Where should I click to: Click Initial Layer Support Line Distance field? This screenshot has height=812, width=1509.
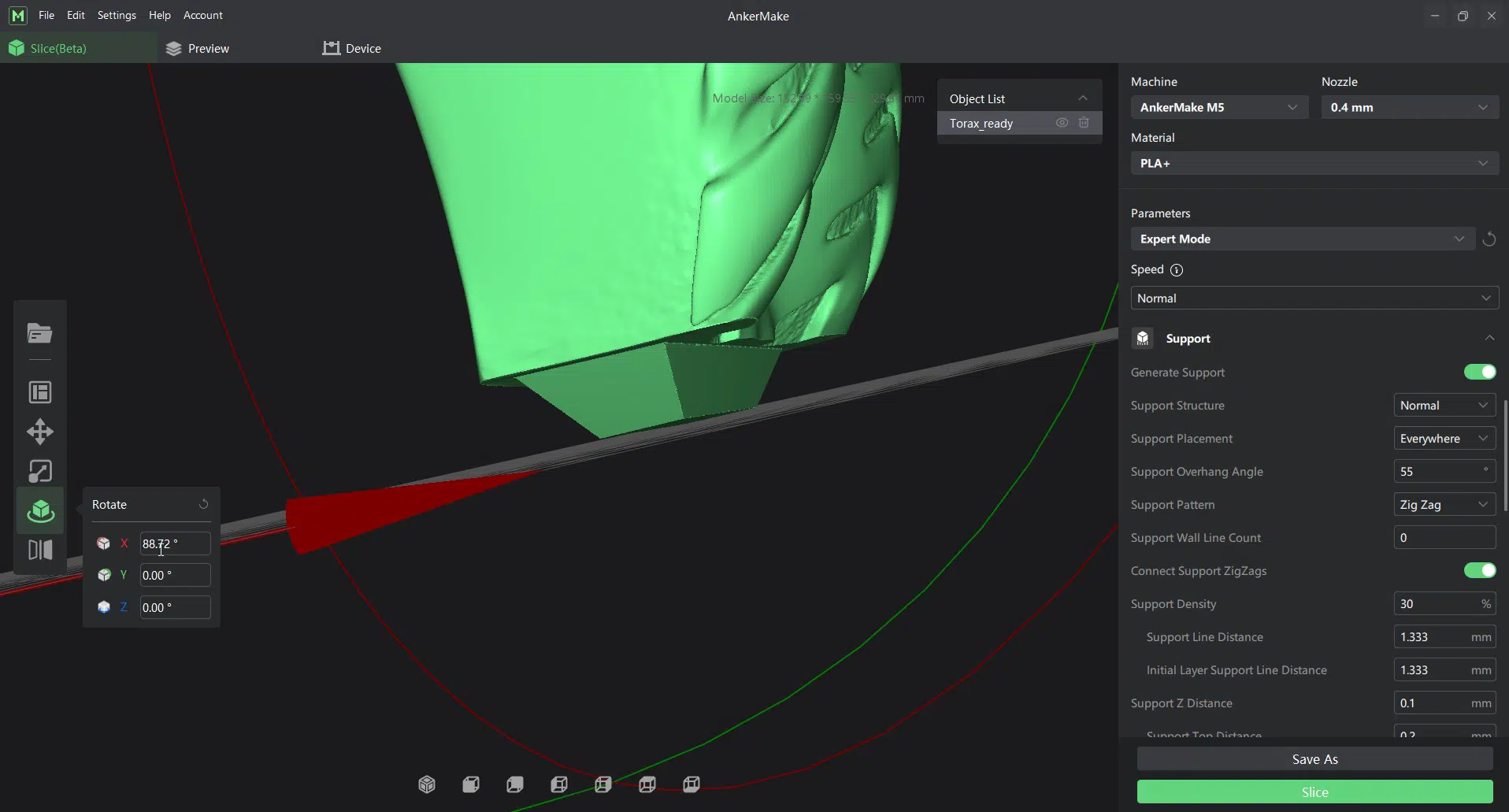click(1444, 670)
